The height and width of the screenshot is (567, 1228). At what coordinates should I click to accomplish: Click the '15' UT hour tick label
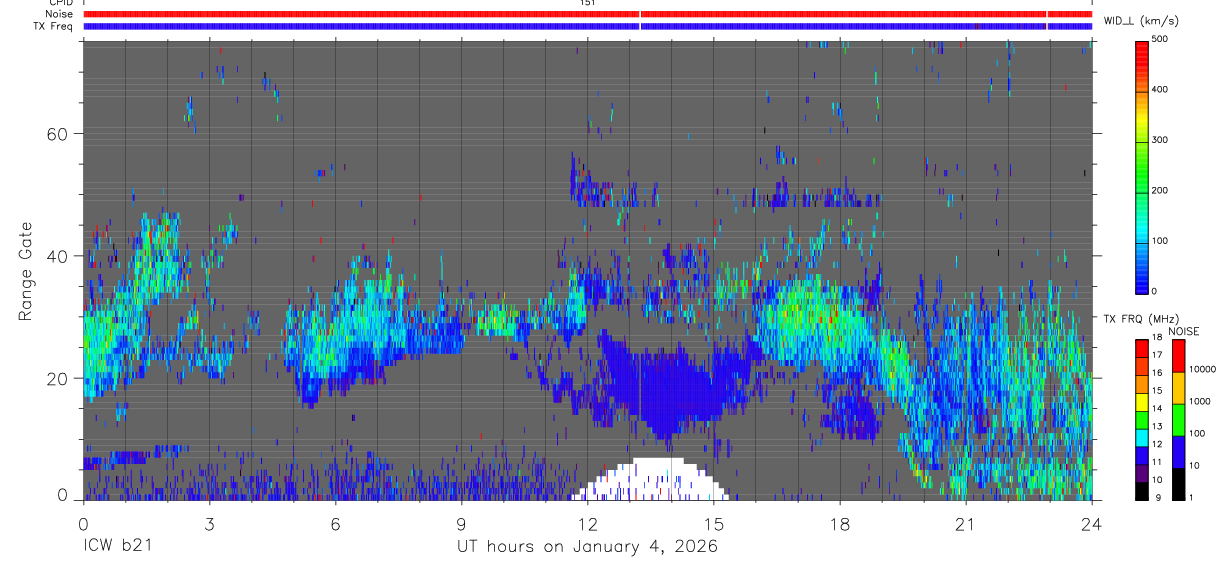click(713, 523)
